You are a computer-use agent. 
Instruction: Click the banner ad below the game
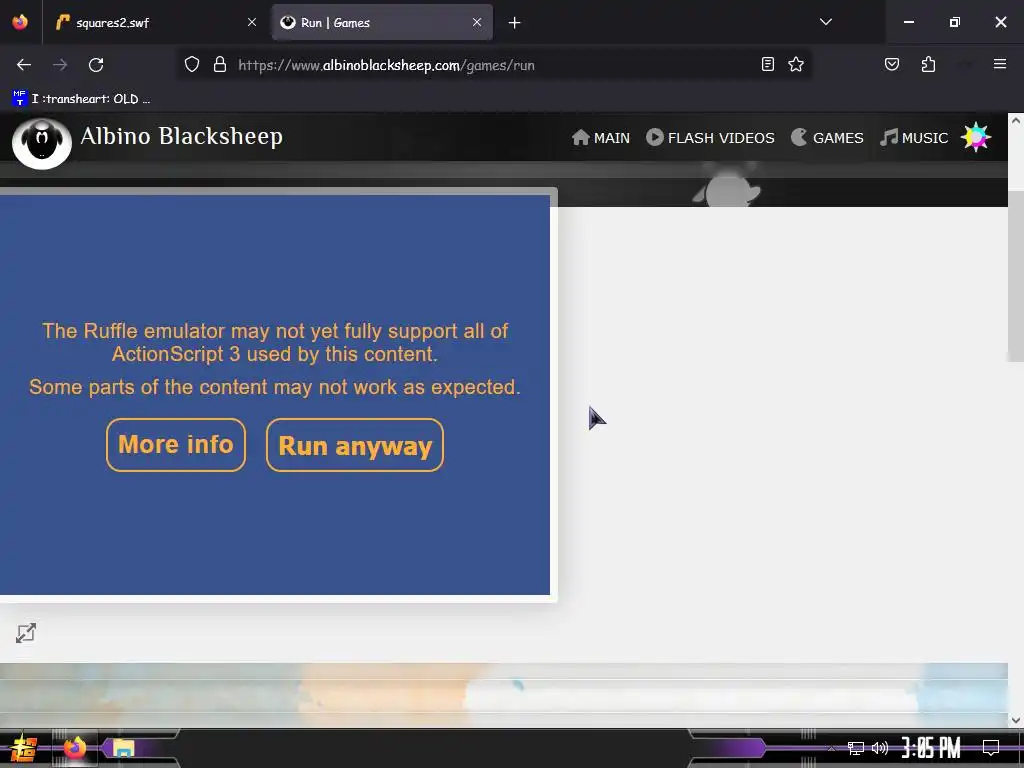(504, 694)
